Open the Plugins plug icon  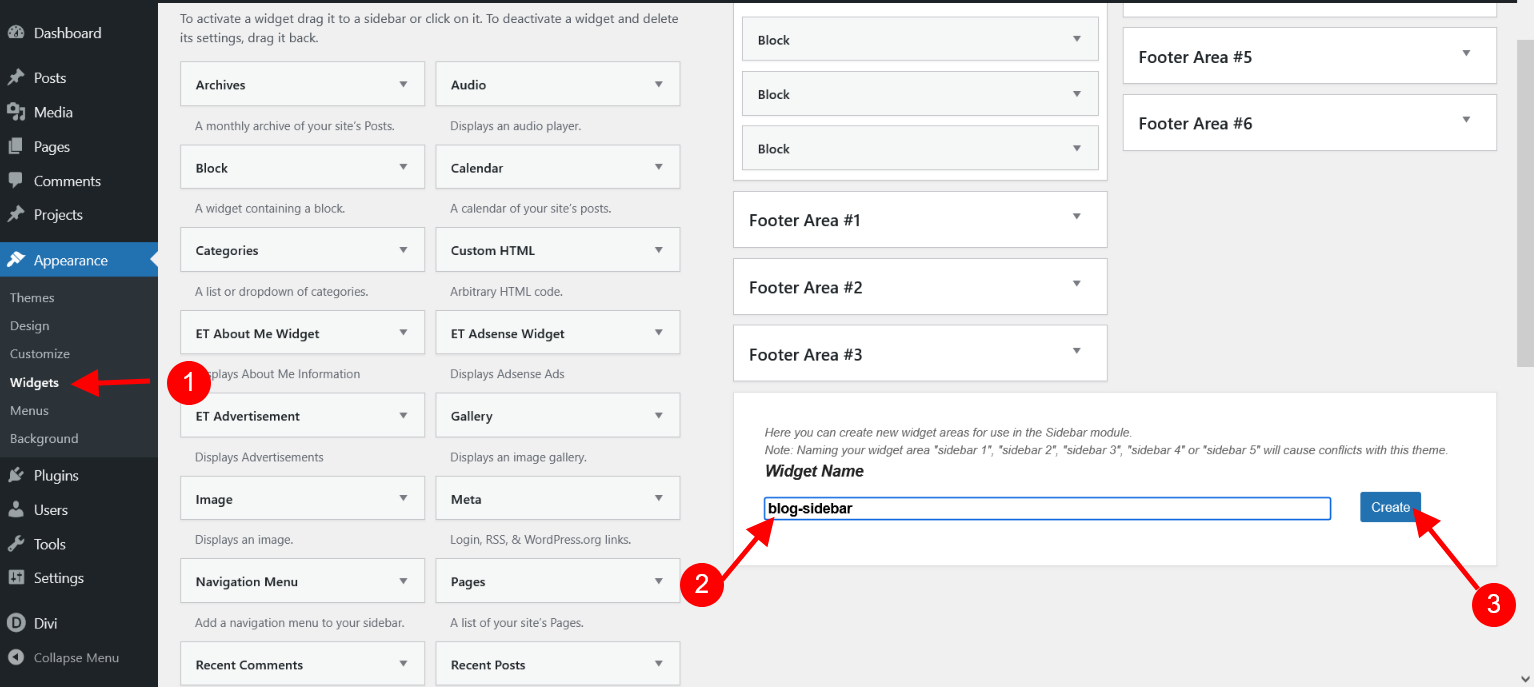click(x=16, y=476)
